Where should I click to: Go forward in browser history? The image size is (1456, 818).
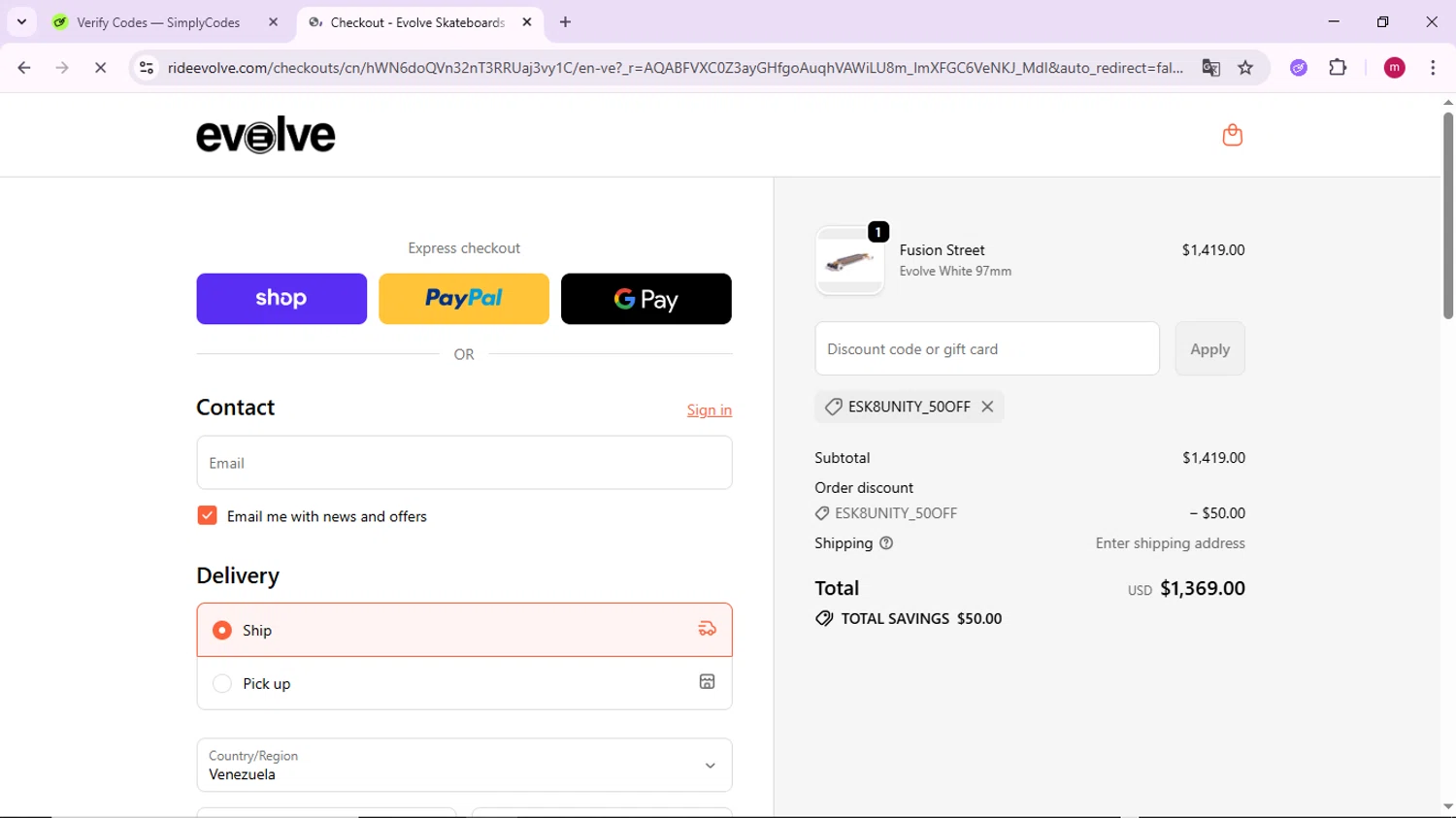pos(62,68)
